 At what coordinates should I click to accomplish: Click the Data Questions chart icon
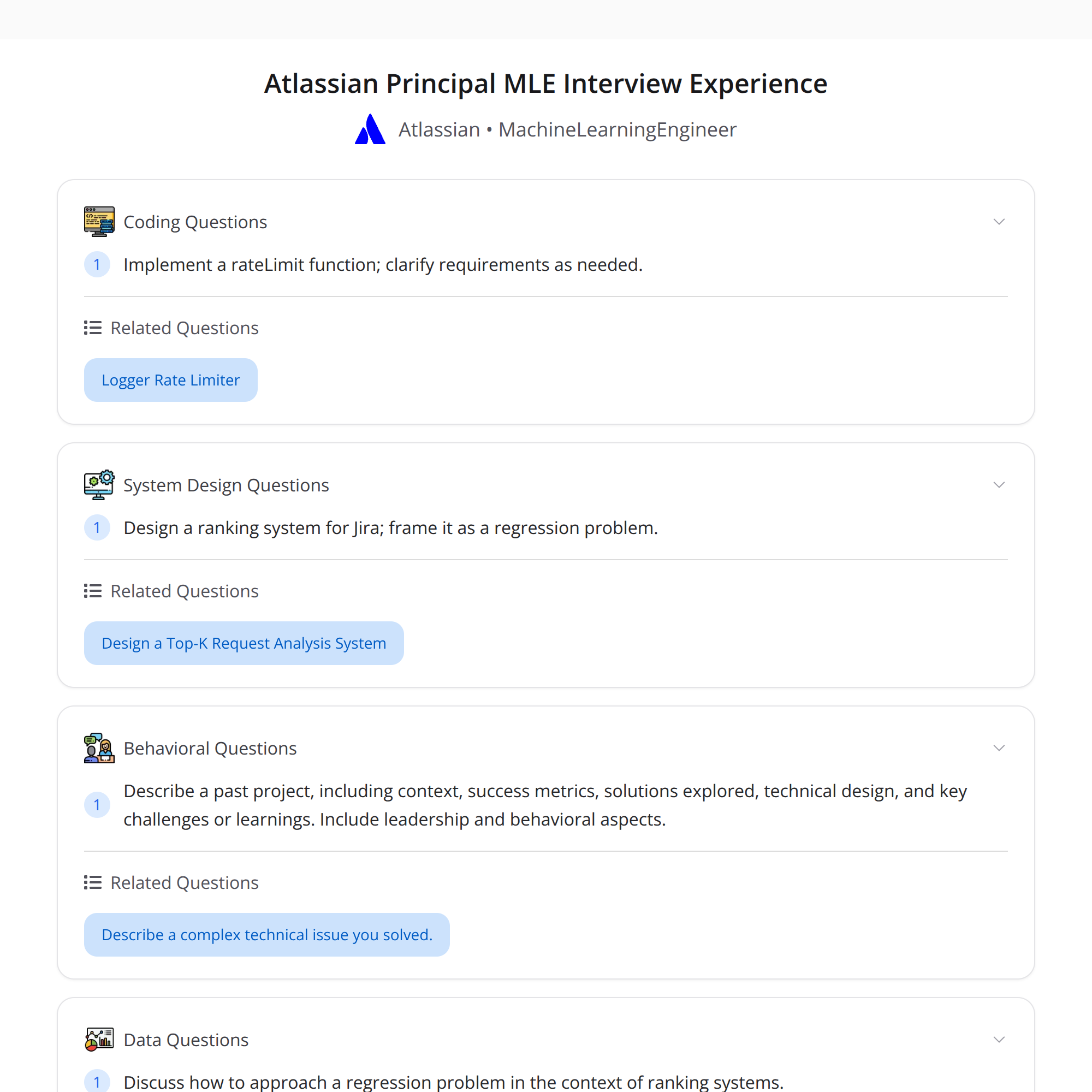(99, 1040)
